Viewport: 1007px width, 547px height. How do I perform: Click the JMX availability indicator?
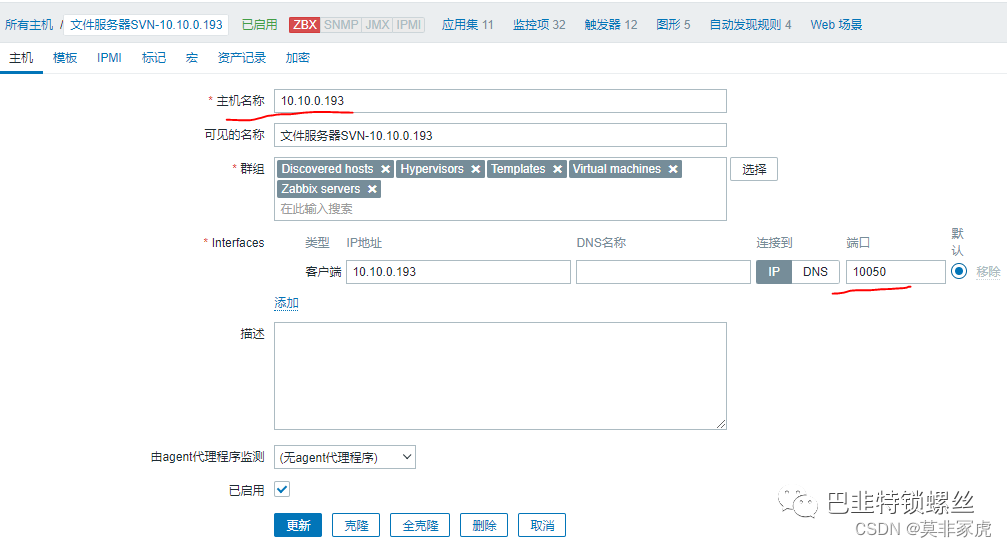tap(378, 24)
